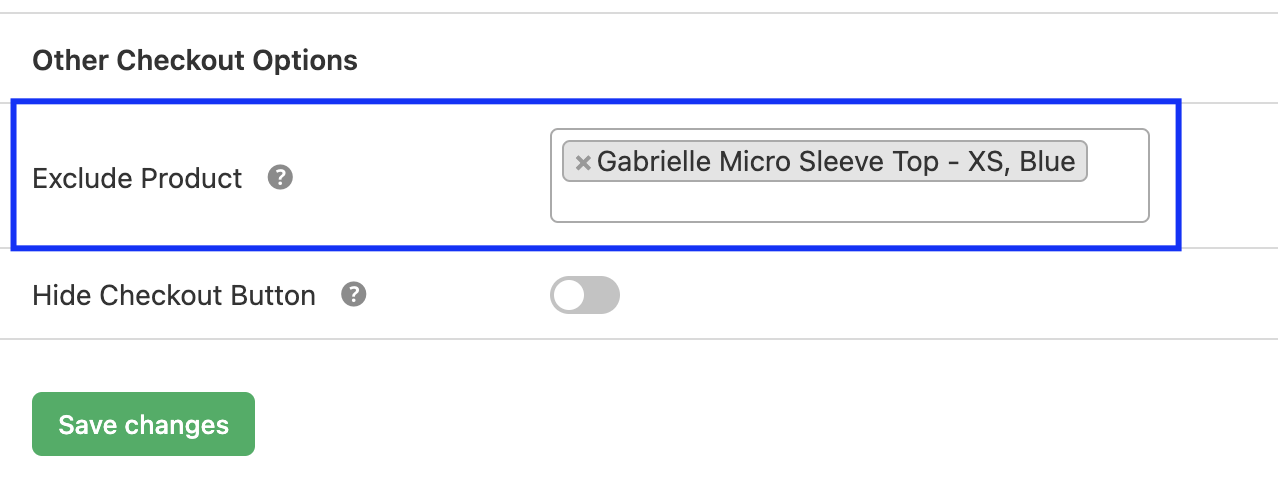1278x490 pixels.
Task: Expand the excluded products search dropdown
Action: tap(850, 175)
